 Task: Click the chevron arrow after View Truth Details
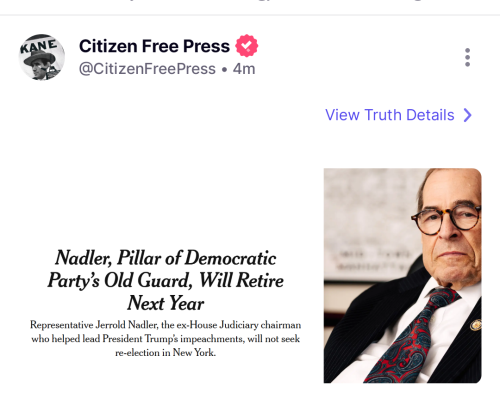(468, 115)
